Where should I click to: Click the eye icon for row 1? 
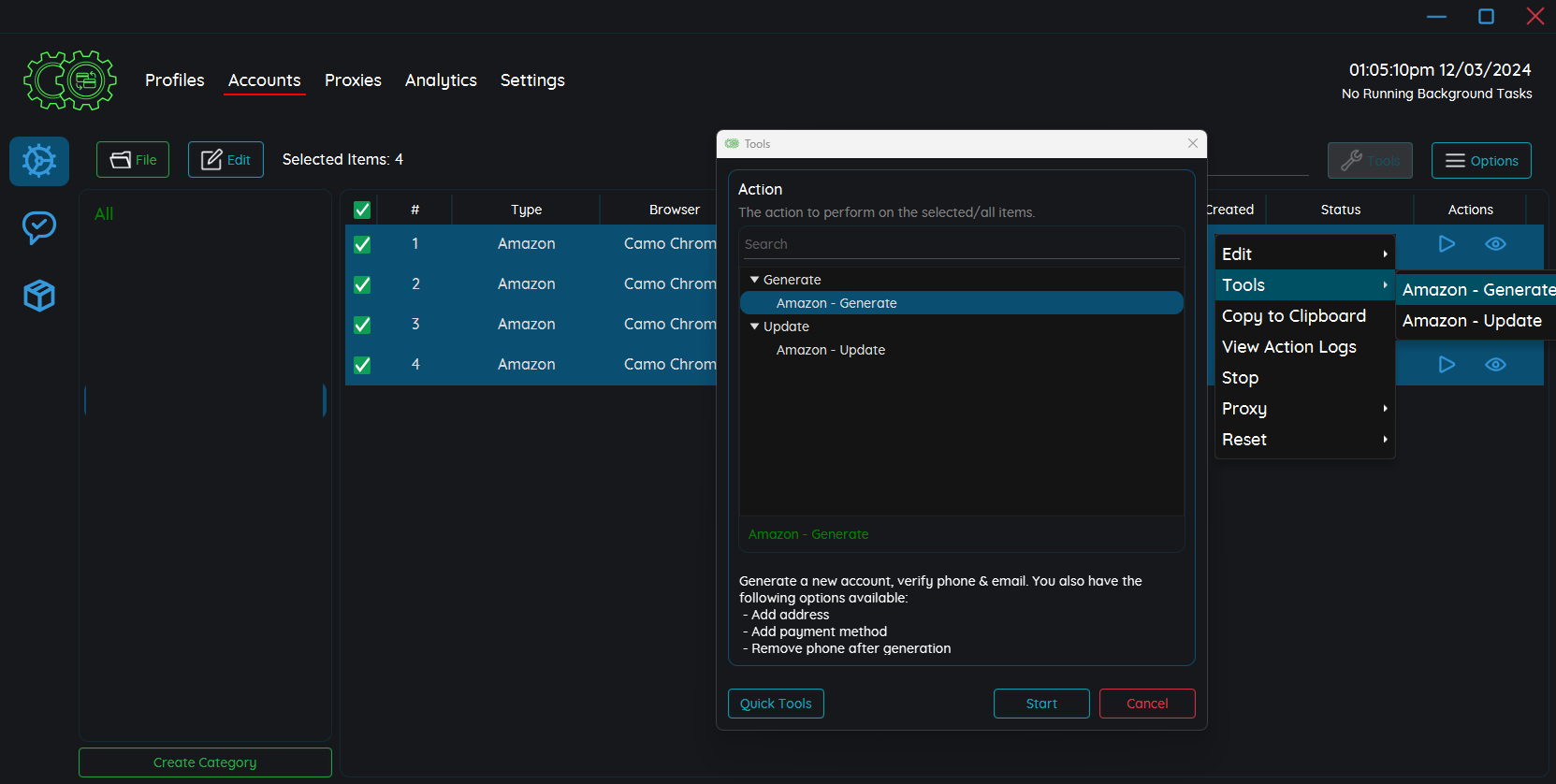(1495, 244)
